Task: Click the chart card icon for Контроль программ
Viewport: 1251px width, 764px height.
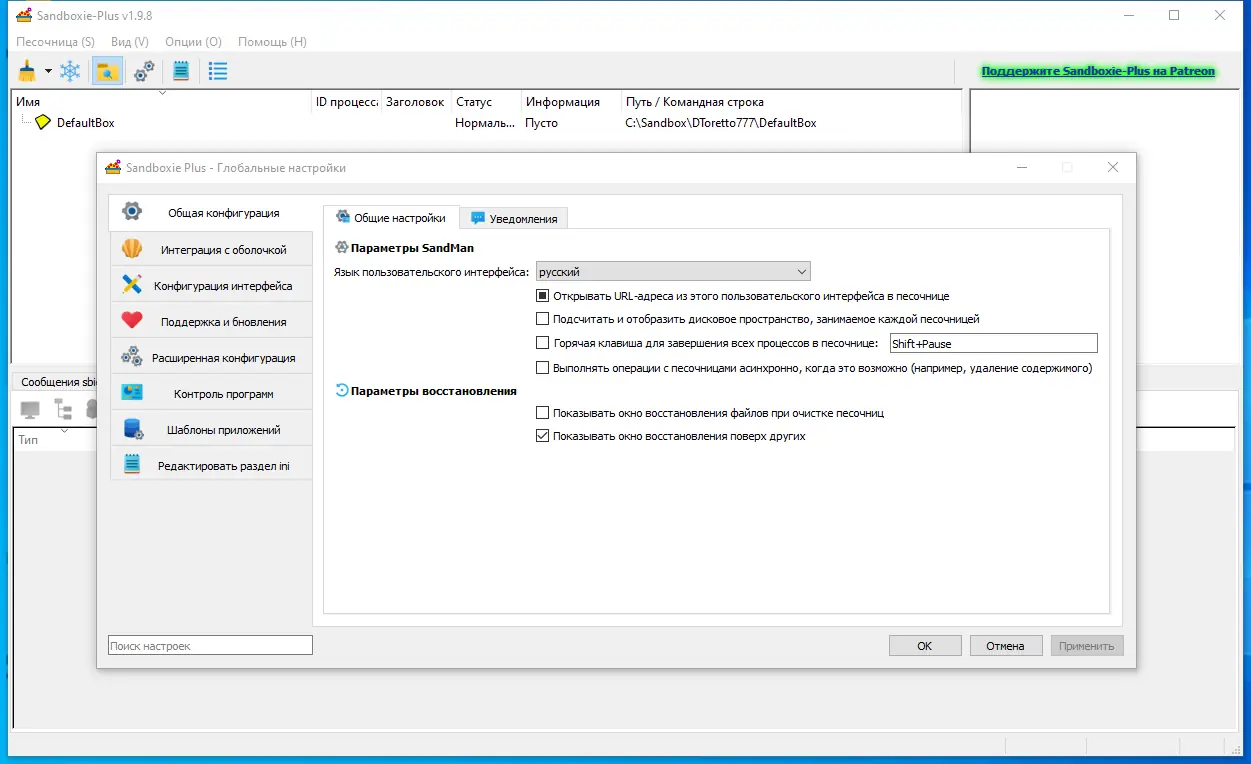Action: [x=132, y=393]
